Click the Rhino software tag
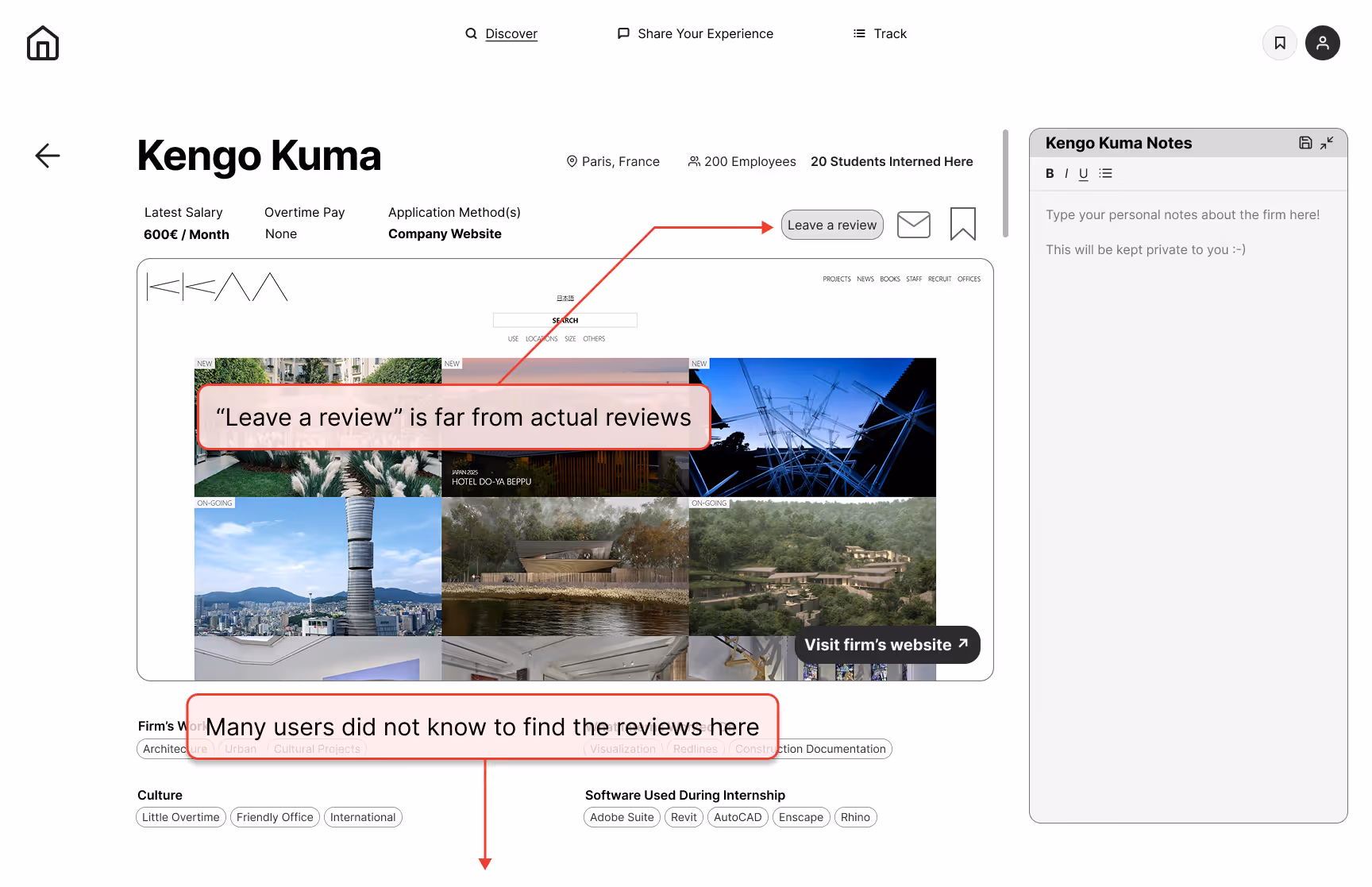The height and width of the screenshot is (887, 1372). [855, 817]
